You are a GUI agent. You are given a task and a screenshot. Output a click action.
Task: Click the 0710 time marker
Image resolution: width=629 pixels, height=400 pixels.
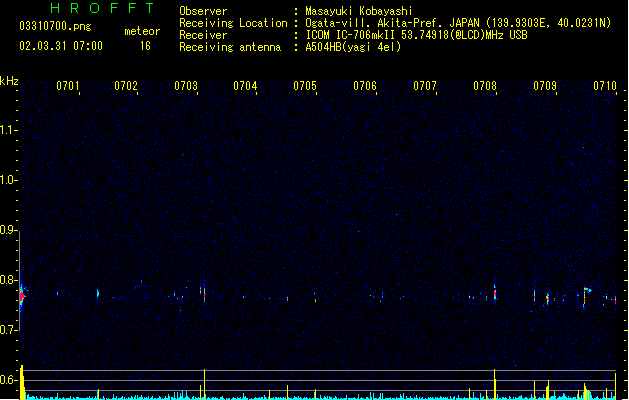(605, 86)
